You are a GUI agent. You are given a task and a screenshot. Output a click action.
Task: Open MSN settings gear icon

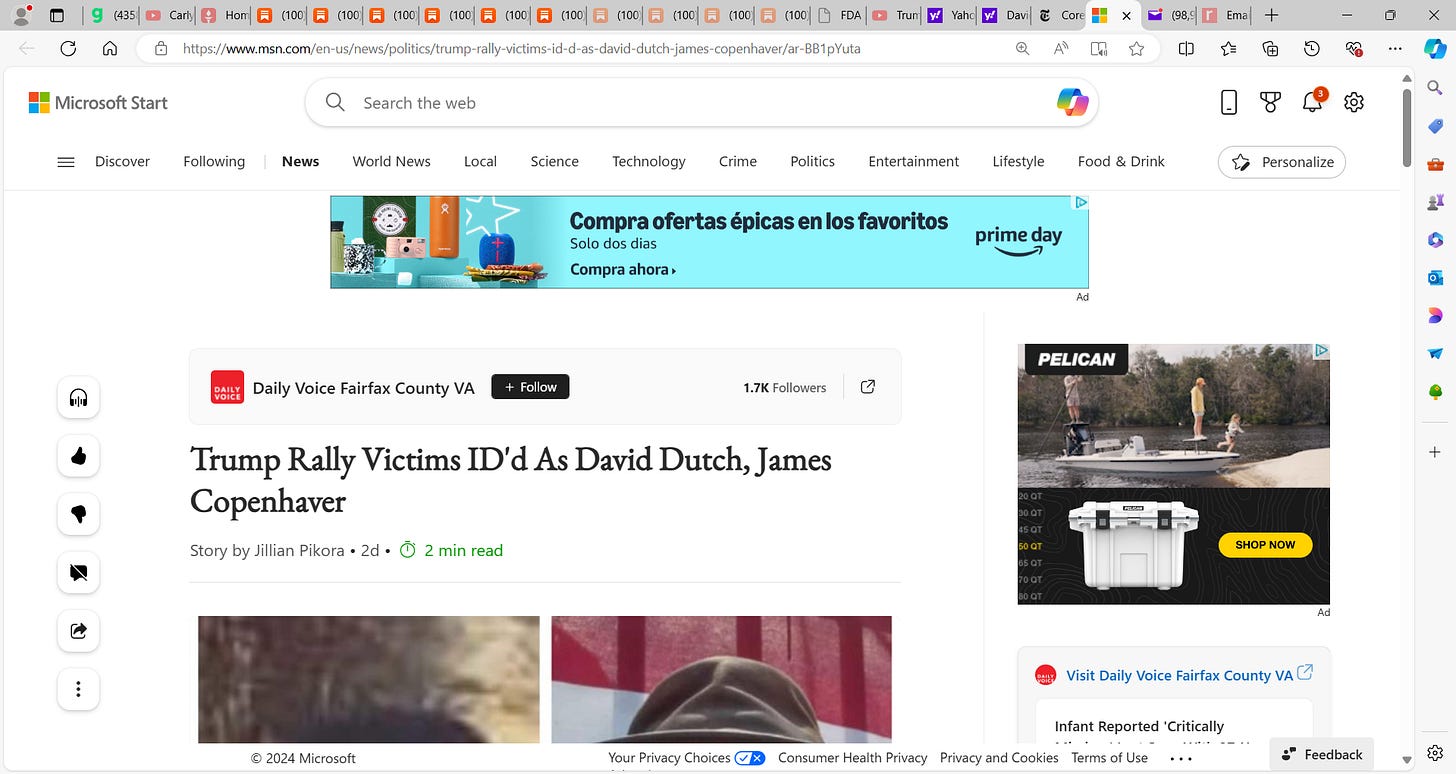1354,102
